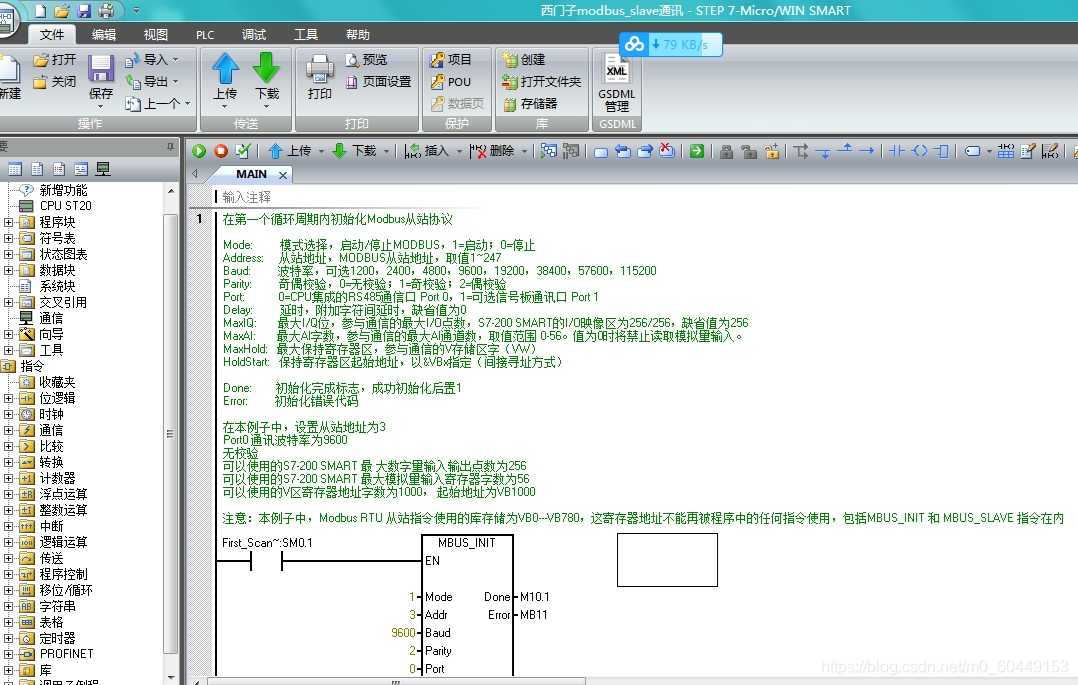Click Print Preview in ribbon

366,60
